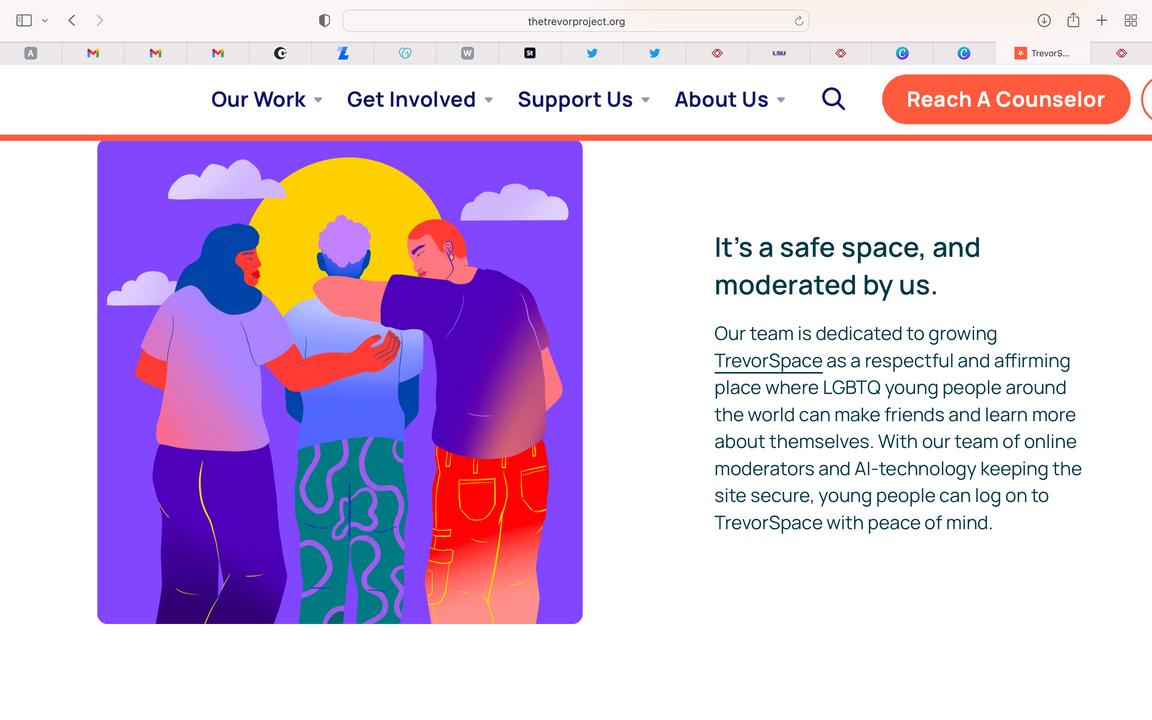The image size is (1152, 720).
Task: Switch to the purple LSU tab
Action: tap(779, 53)
